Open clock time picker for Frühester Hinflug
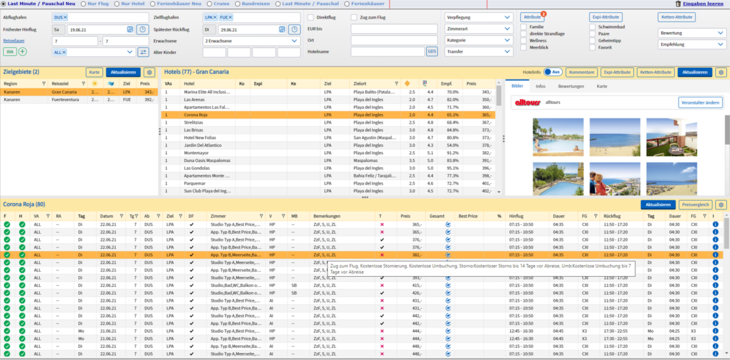The width and height of the screenshot is (730, 360). coord(142,29)
